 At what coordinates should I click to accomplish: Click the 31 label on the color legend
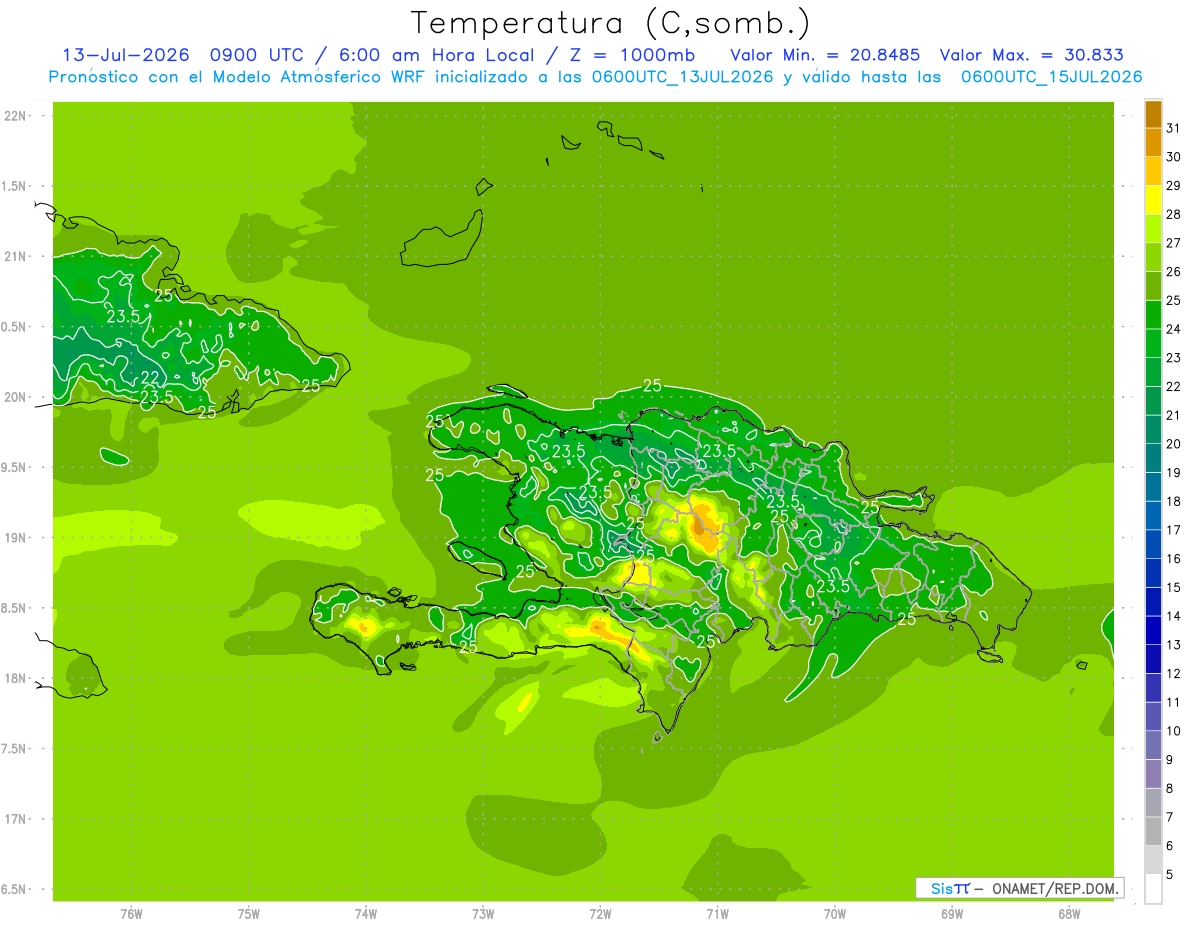1173,128
